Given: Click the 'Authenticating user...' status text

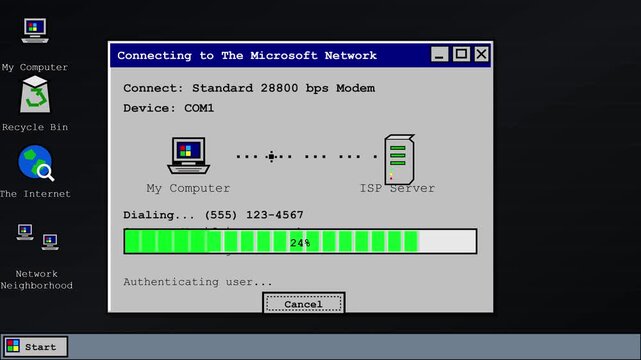Looking at the screenshot, I should (197, 282).
